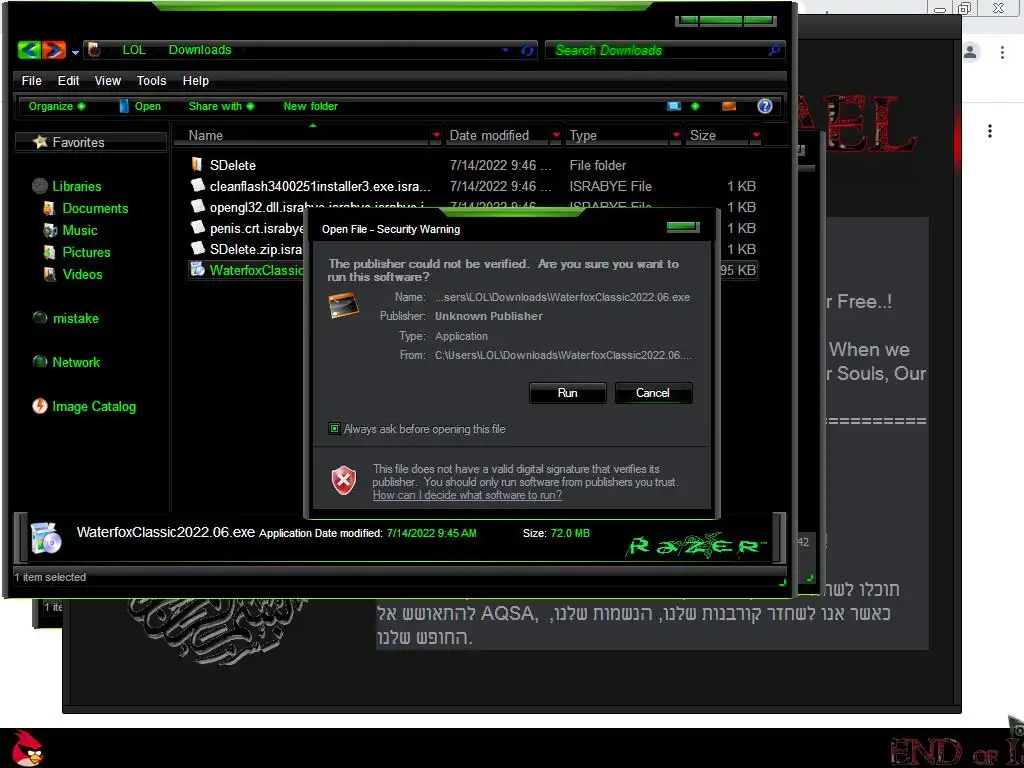Open the Music library
Viewport: 1024px width, 768px height.
click(x=71, y=230)
